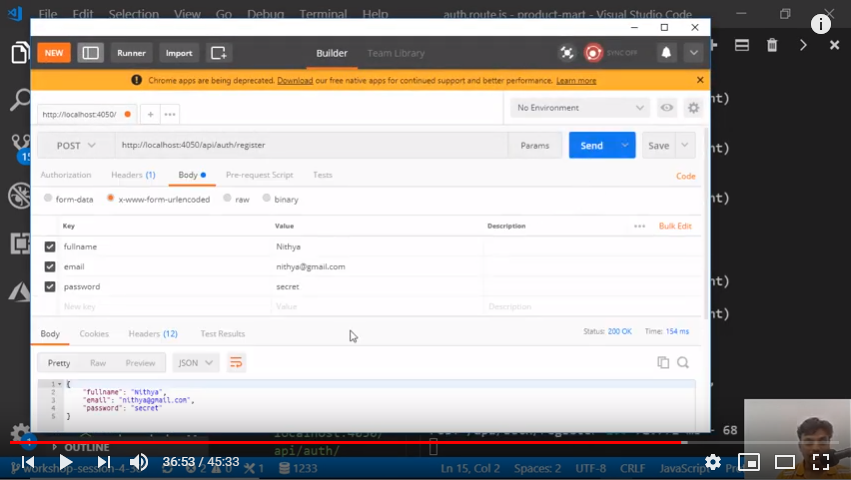The height and width of the screenshot is (480, 851).
Task: Click the request URL input field
Action: pyautogui.click(x=310, y=146)
